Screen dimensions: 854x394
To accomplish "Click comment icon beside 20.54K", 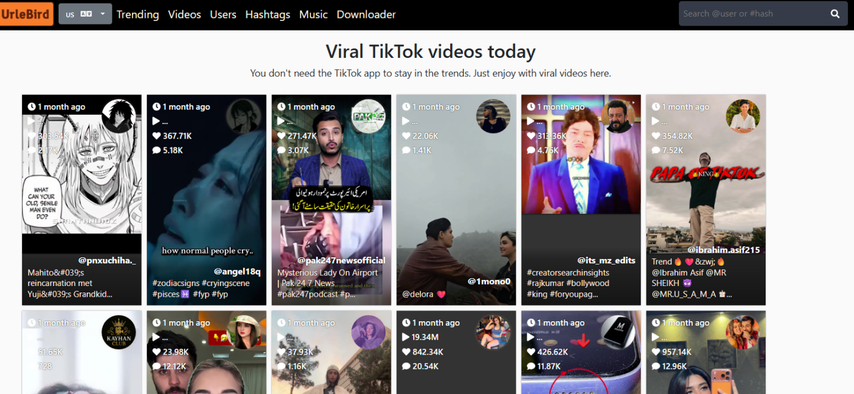I will (406, 366).
